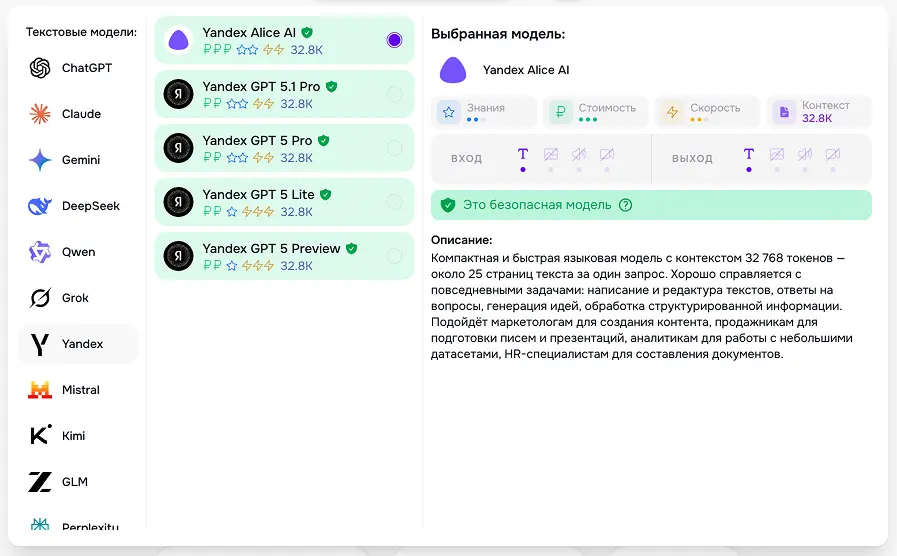This screenshot has height=556, width=897.
Task: Click Yandex GPT 5 Pro round logo
Action: pos(178,148)
